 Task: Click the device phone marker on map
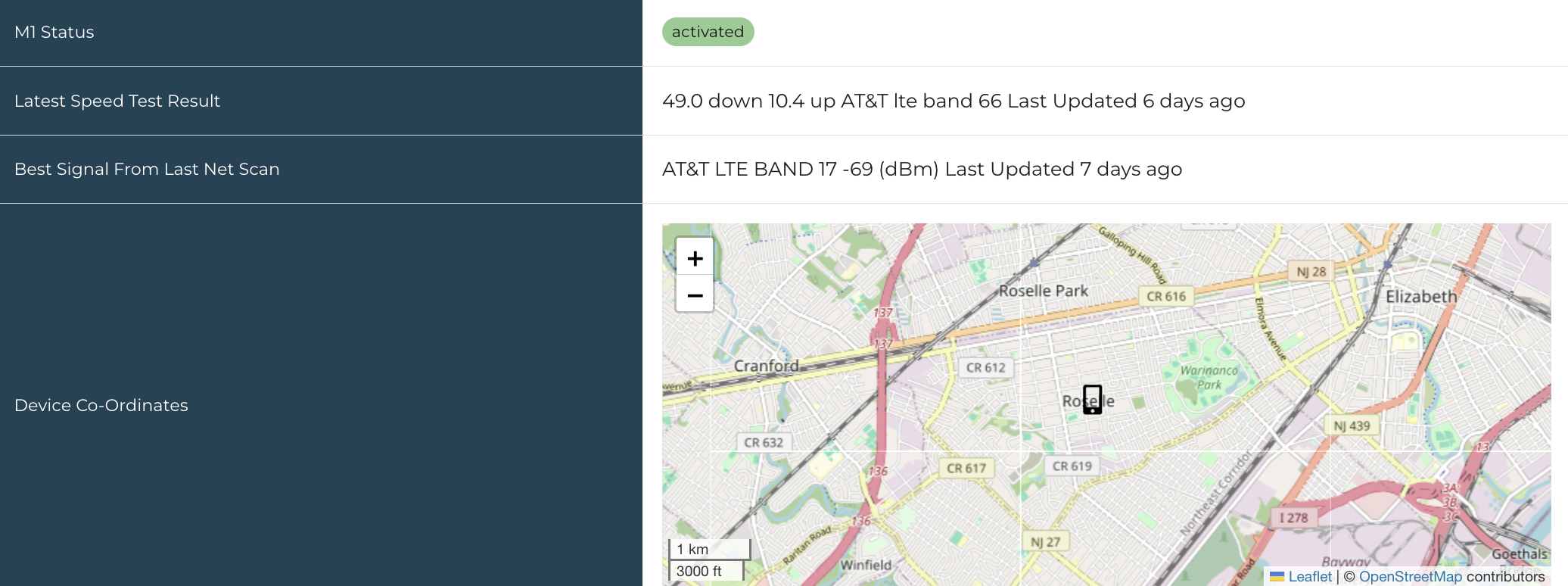pyautogui.click(x=1092, y=399)
